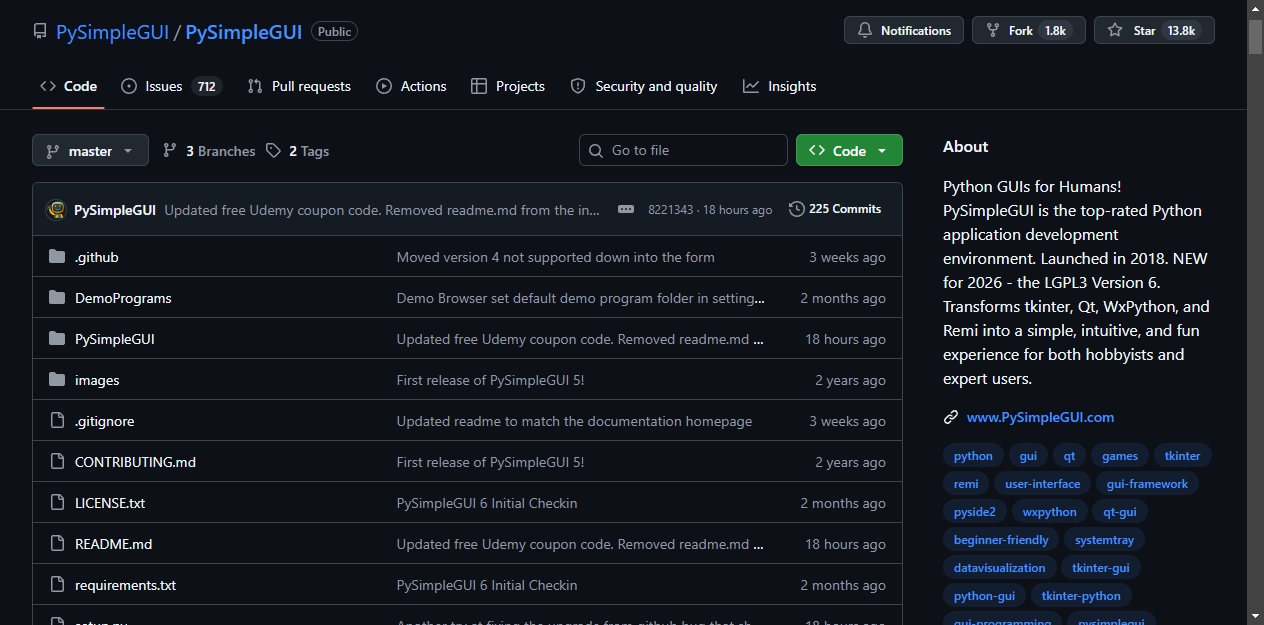Switch to the Code tab
This screenshot has width=1264, height=625.
(68, 86)
